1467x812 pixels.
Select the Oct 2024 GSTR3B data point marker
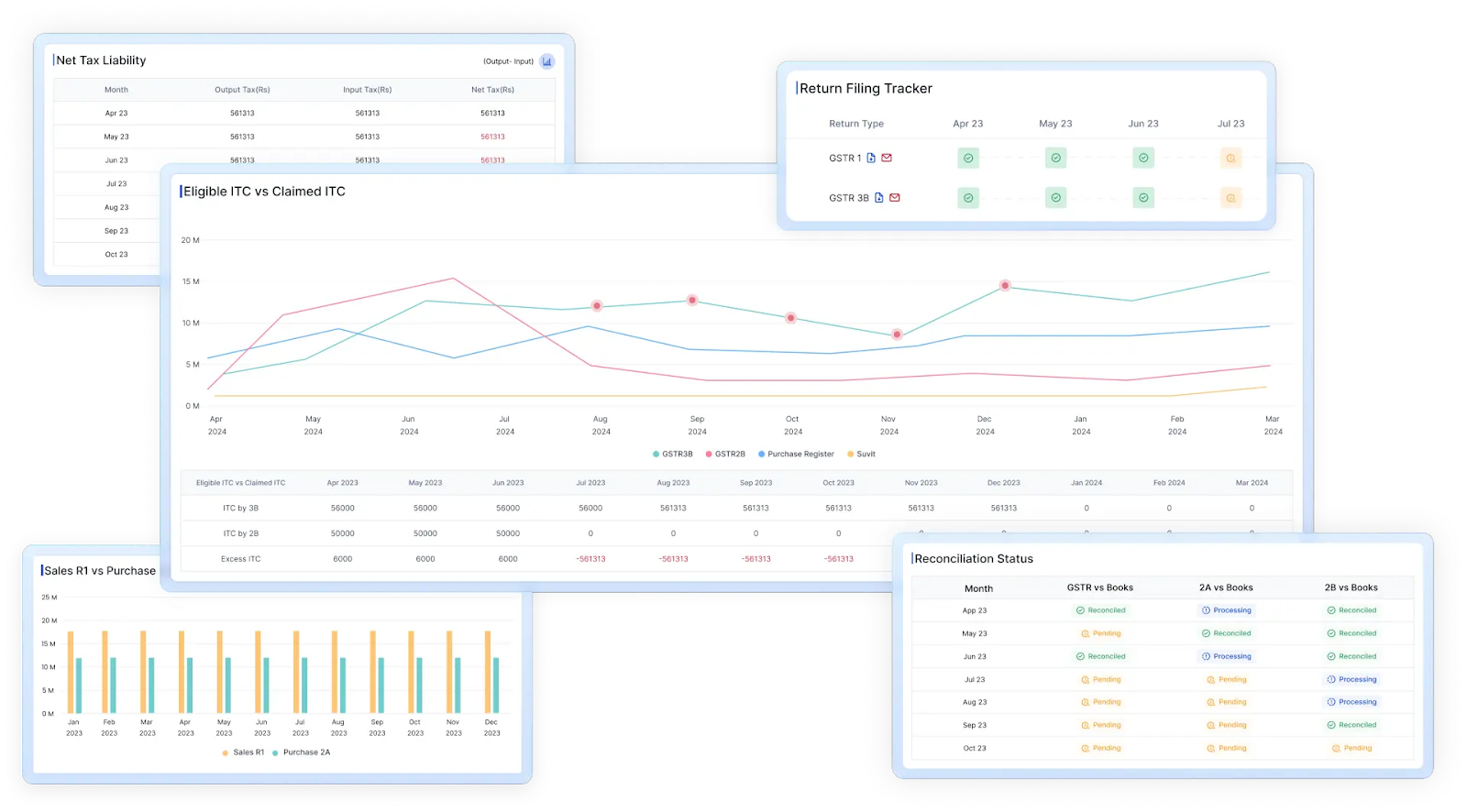790,318
